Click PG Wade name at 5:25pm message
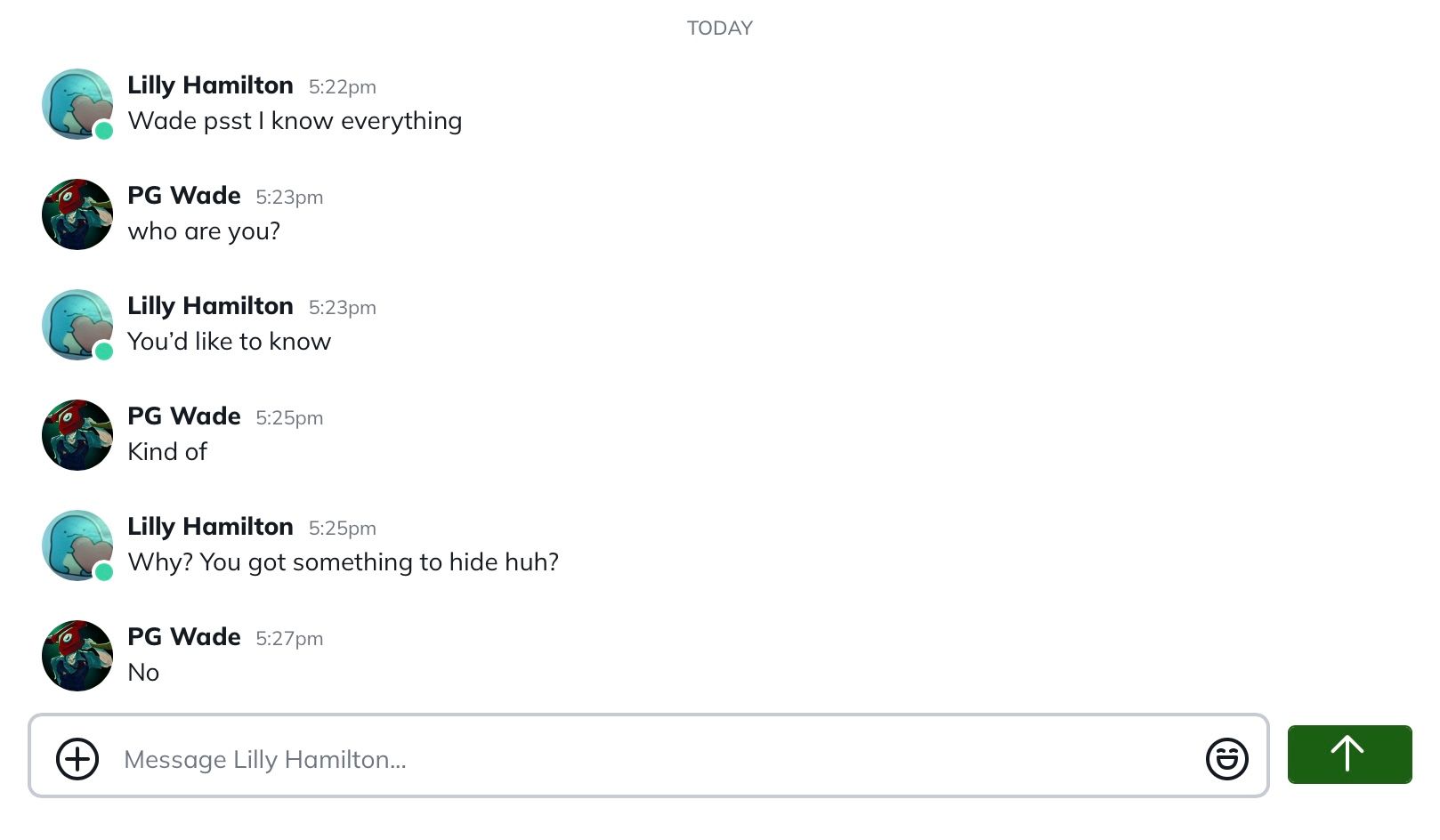The height and width of the screenshot is (840, 1440). pyautogui.click(x=184, y=416)
